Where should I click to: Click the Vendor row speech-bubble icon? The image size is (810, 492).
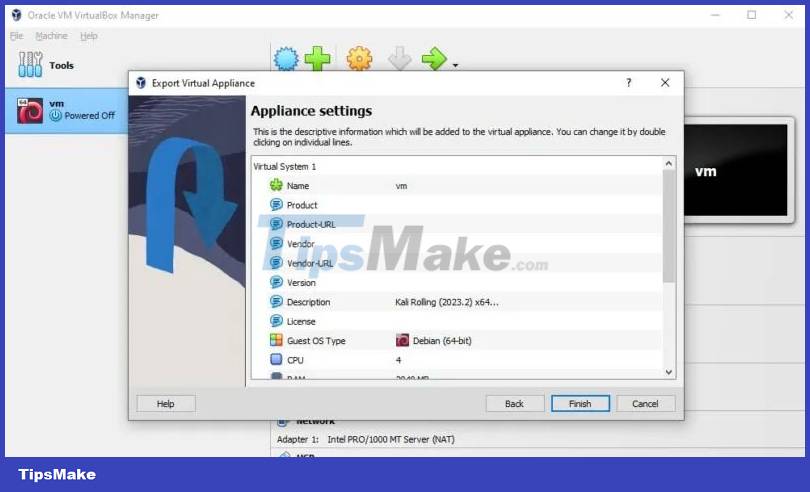click(x=276, y=243)
